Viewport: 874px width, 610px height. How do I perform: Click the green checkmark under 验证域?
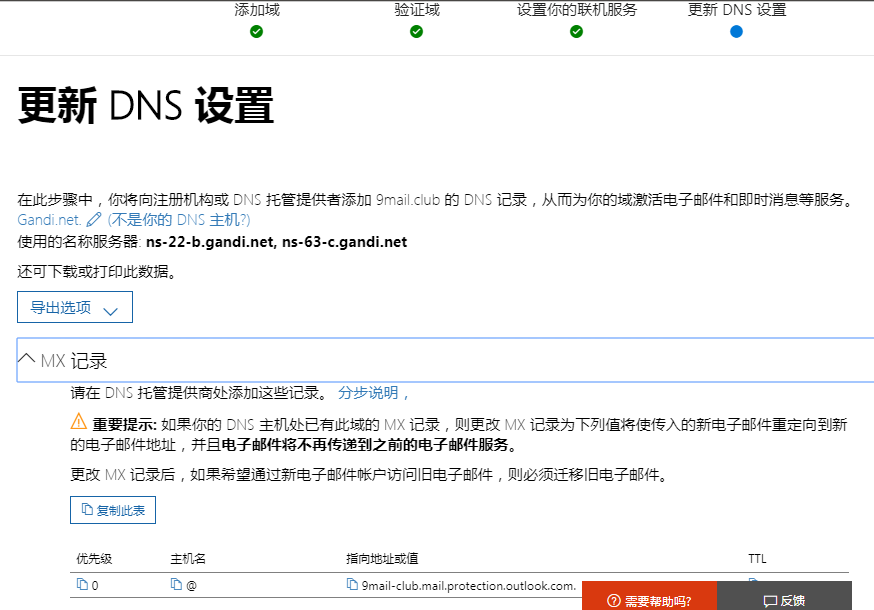(416, 31)
